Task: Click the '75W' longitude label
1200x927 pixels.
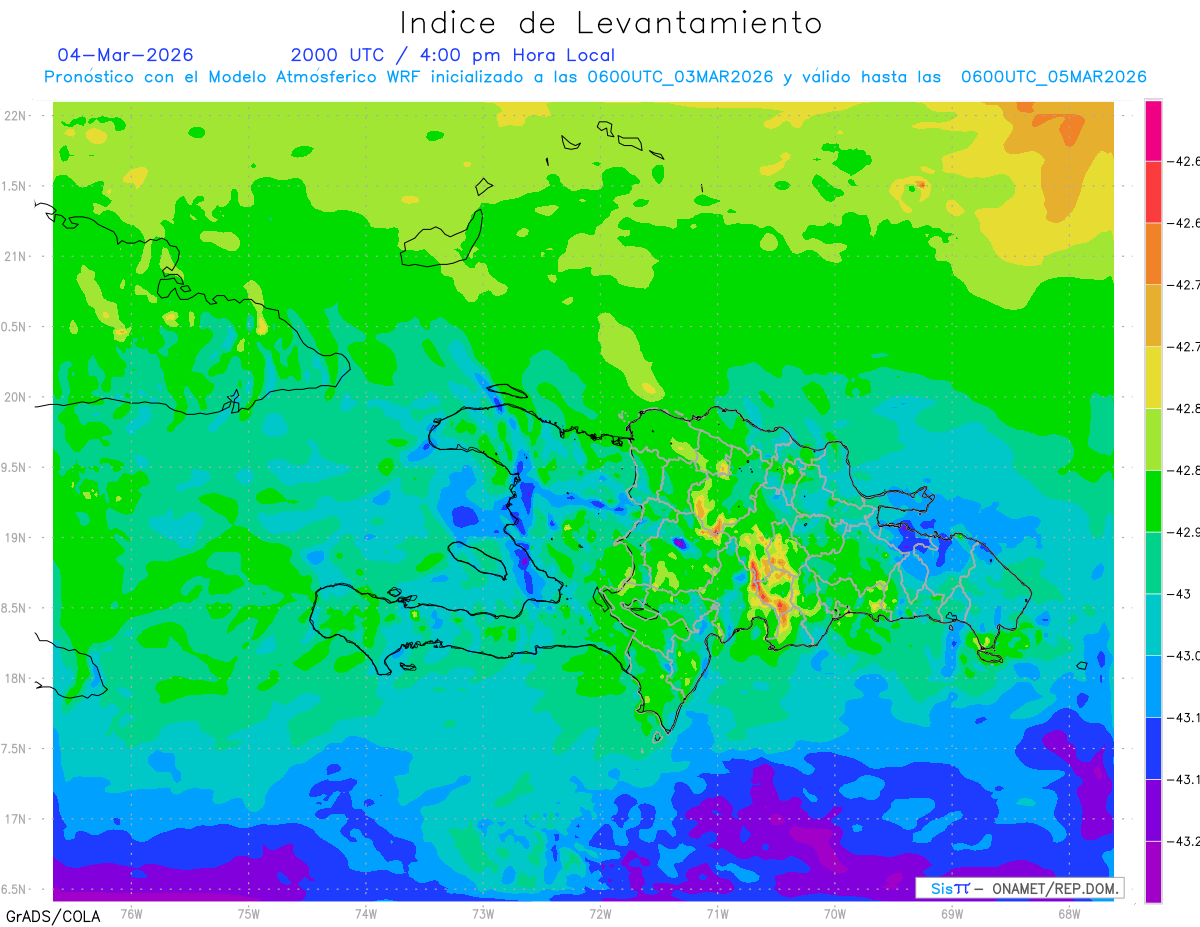Action: click(x=248, y=913)
